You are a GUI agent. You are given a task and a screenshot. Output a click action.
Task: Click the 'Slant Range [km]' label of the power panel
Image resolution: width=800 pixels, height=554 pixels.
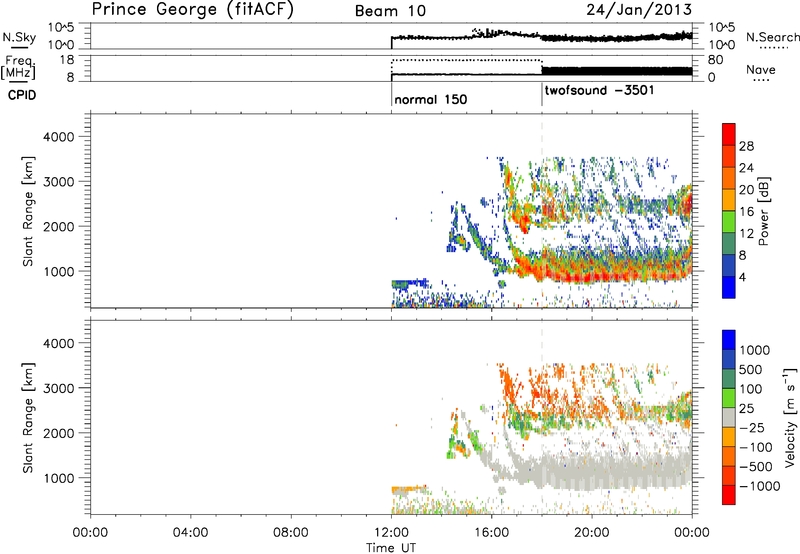tap(28, 211)
